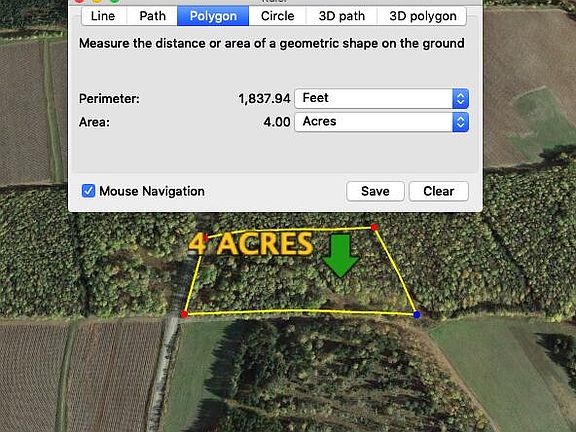Viewport: 576px width, 432px height.
Task: Open the Acres area unit dropdown
Action: pos(381,122)
